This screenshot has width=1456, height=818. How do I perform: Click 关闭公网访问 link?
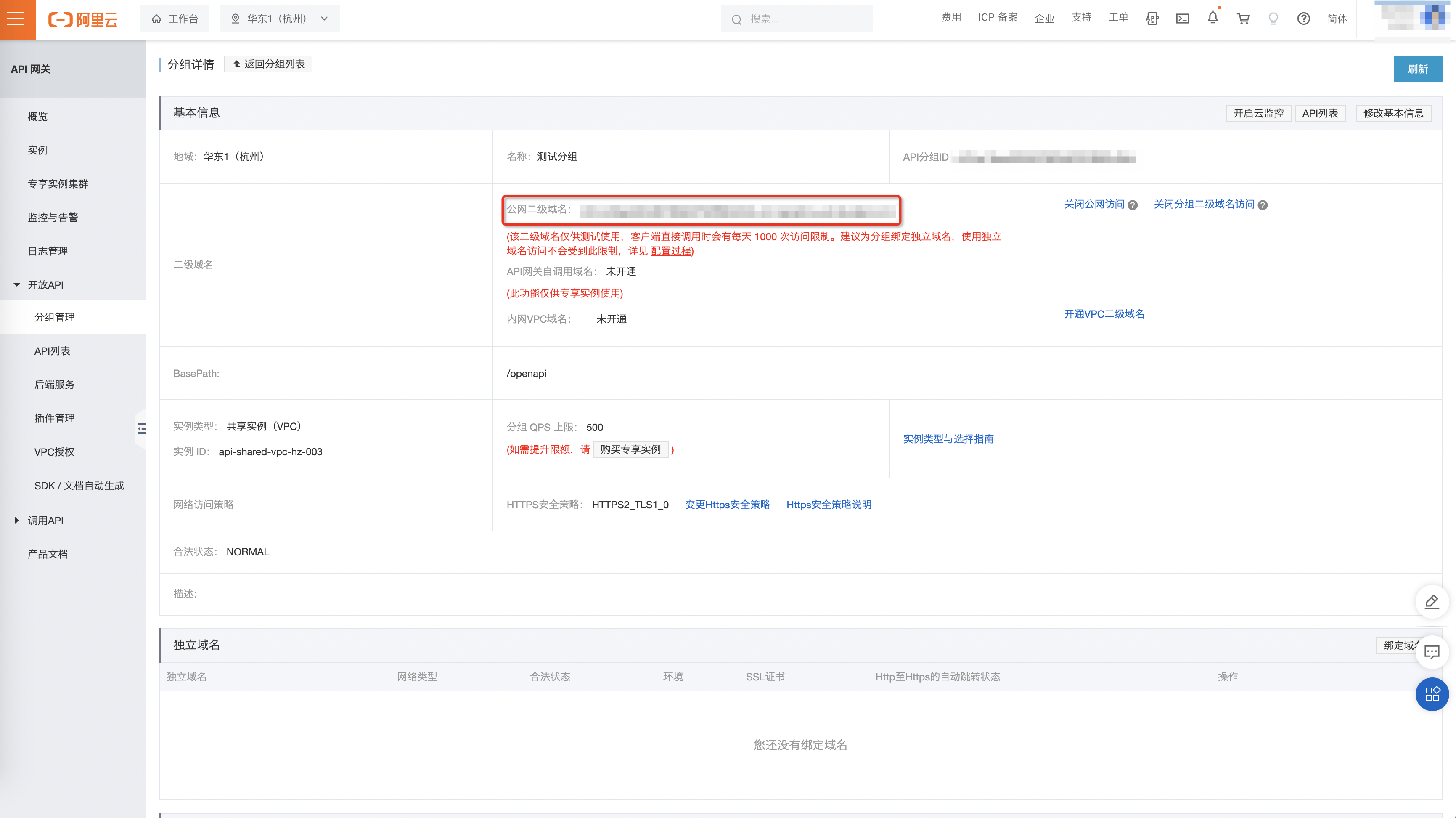click(x=1094, y=204)
